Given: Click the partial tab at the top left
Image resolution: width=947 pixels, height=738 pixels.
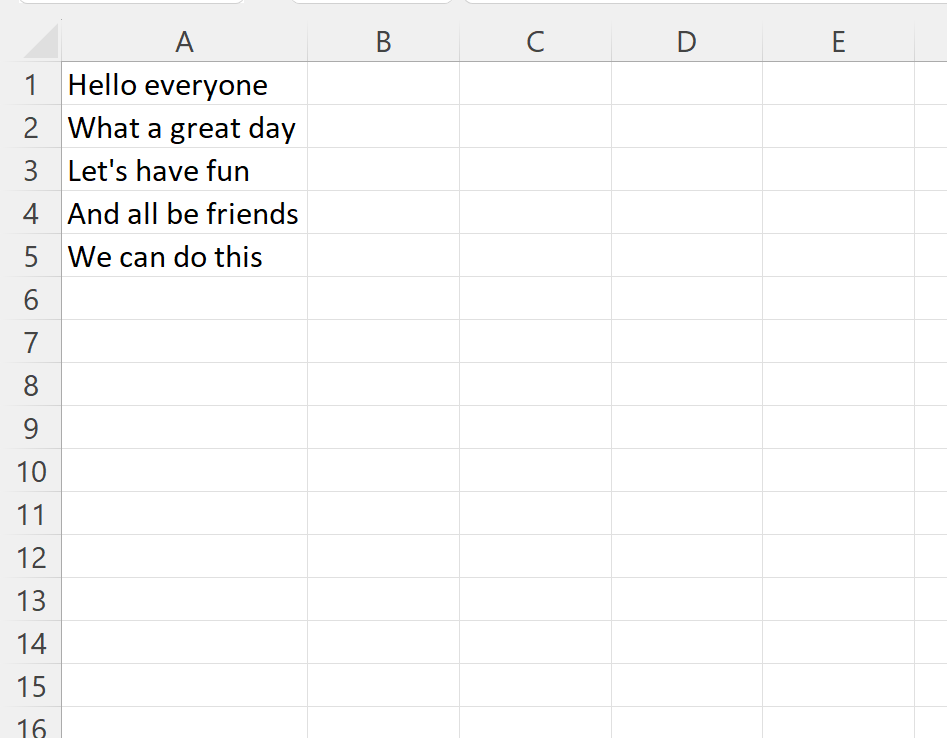Looking at the screenshot, I should point(130,3).
